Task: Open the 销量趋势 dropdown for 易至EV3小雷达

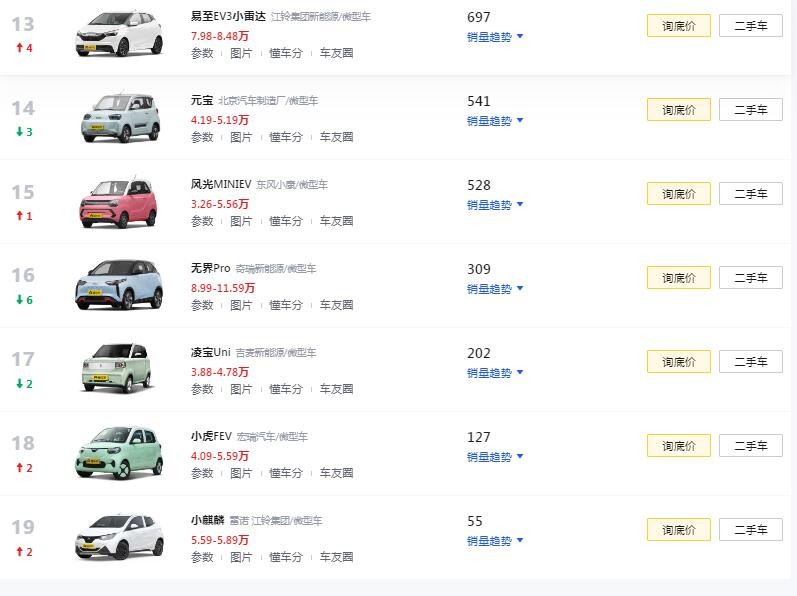Action: (495, 37)
